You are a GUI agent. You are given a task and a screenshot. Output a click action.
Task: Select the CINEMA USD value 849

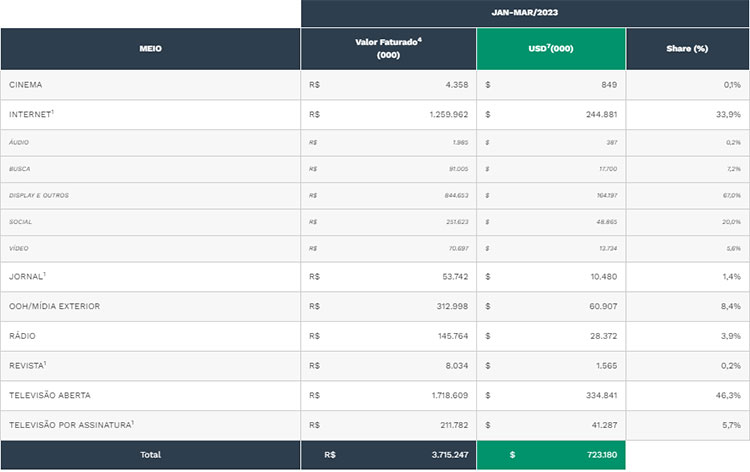tap(609, 85)
